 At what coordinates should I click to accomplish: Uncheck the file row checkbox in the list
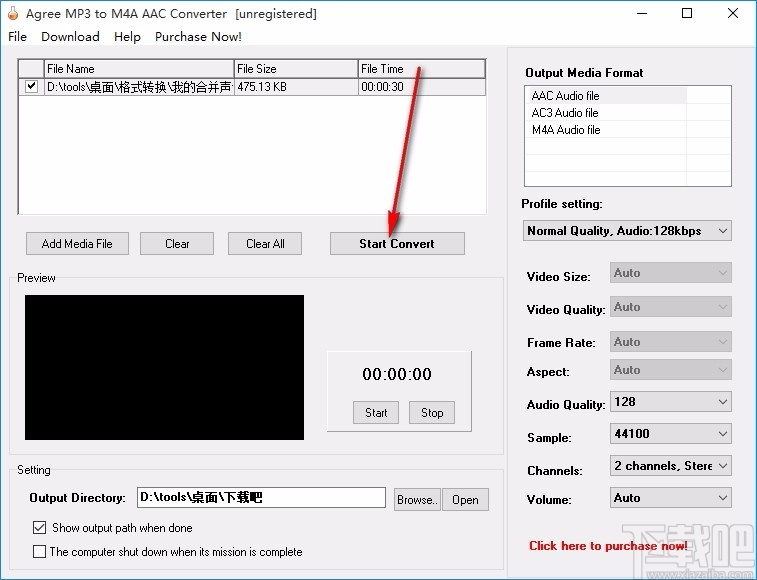[32, 86]
